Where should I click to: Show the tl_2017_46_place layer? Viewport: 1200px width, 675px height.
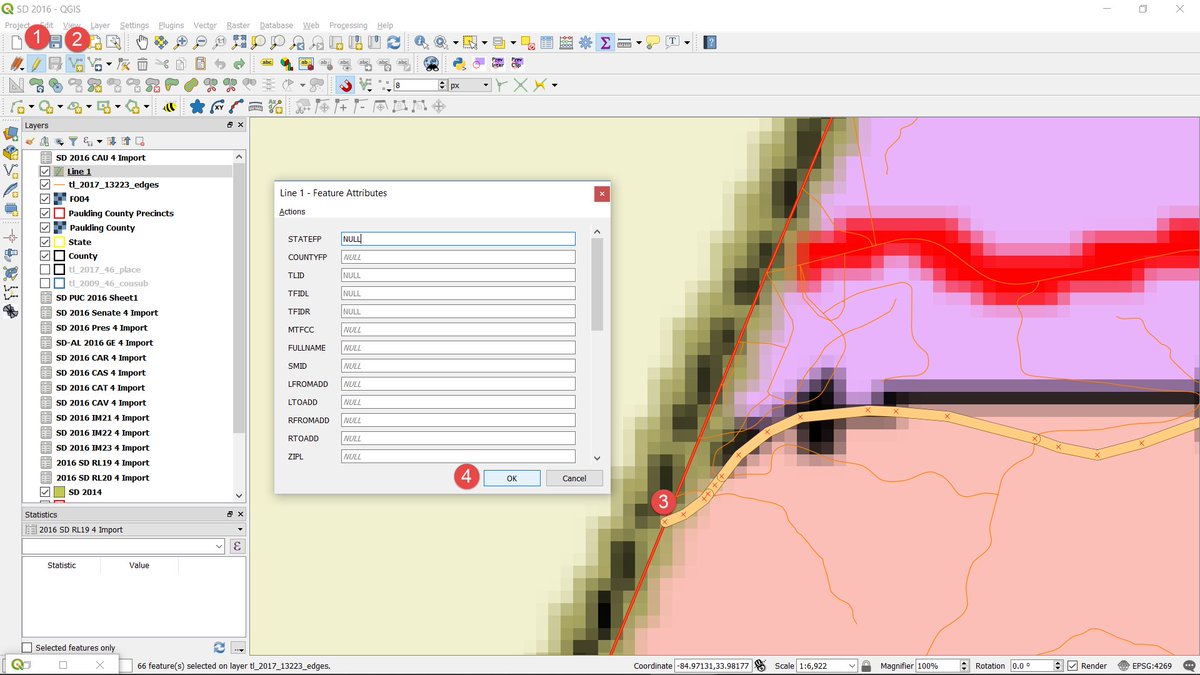45,270
